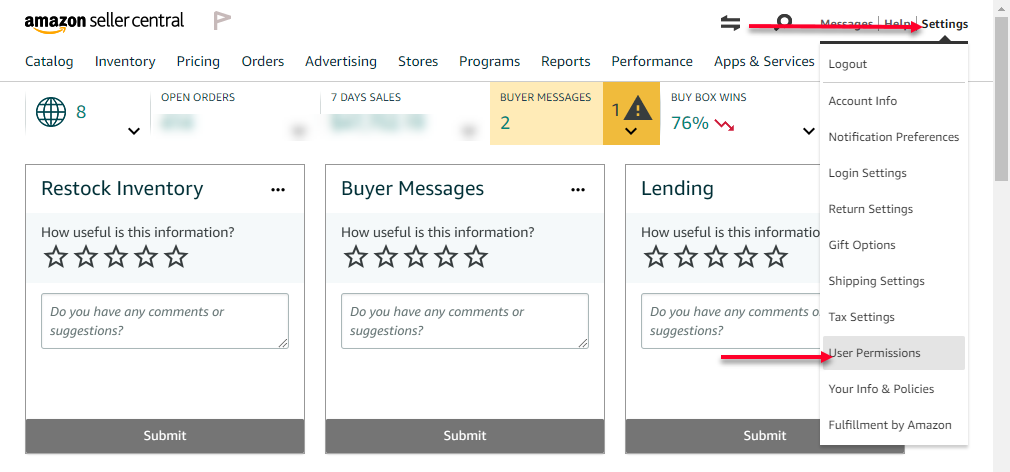The image size is (1010, 472).
Task: Rate Lending card two stars
Action: tap(686, 257)
